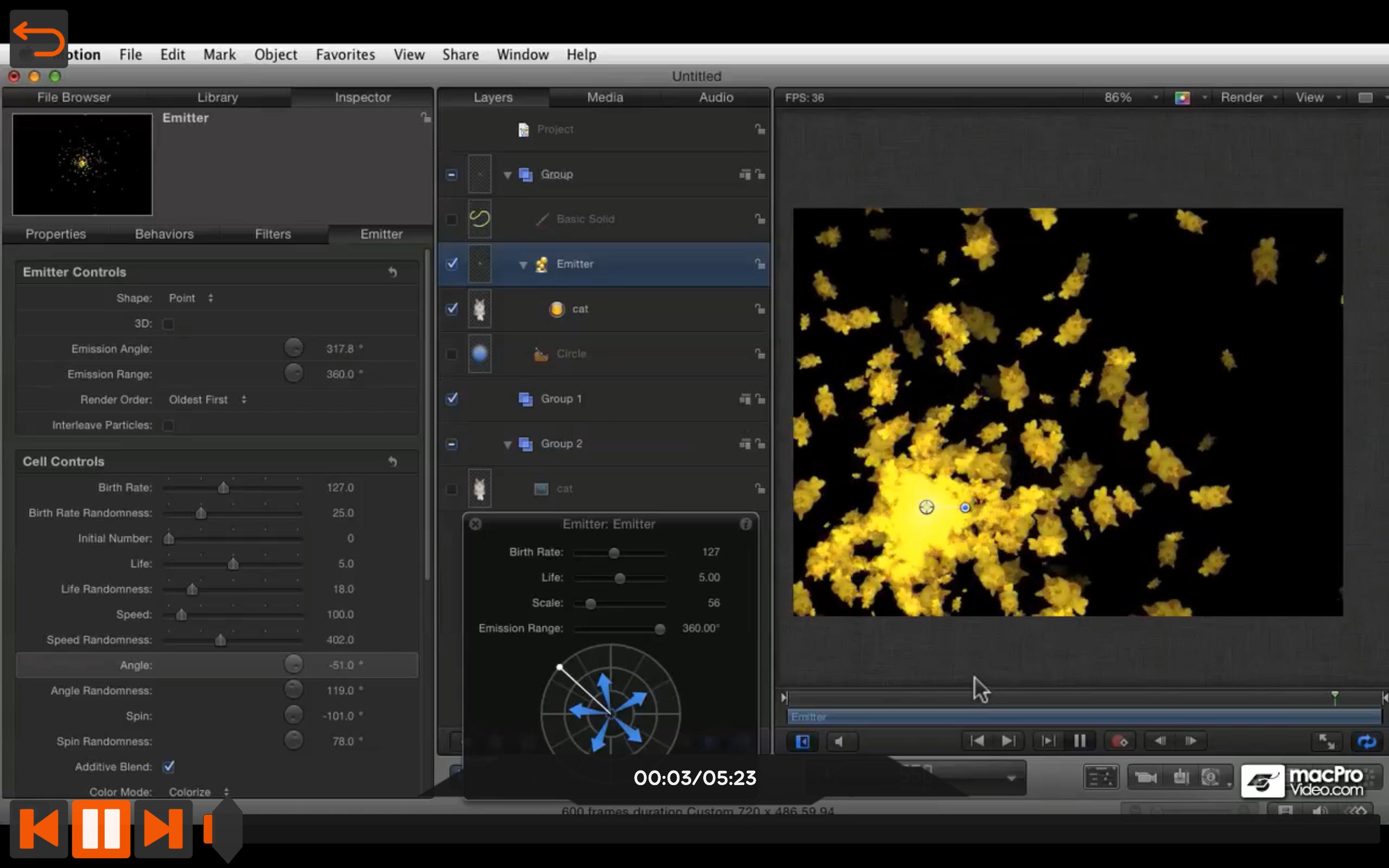Toggle visibility of Group 2
1389x868 pixels.
pos(452,444)
